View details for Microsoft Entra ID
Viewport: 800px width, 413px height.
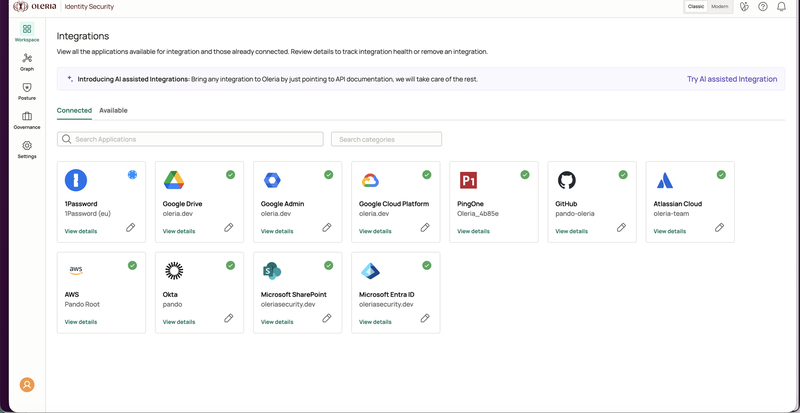375,322
